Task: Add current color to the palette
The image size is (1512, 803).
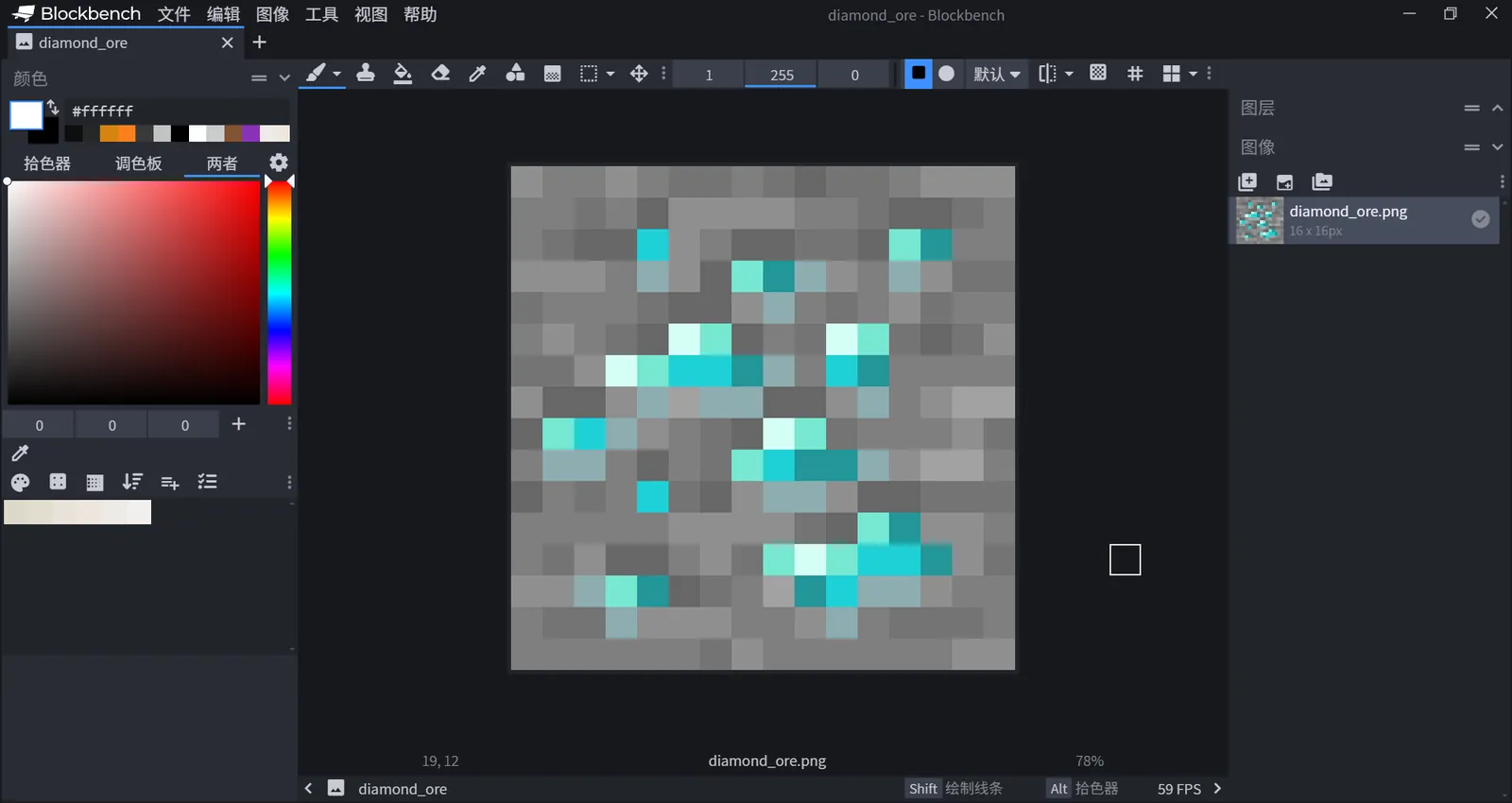Action: (239, 424)
